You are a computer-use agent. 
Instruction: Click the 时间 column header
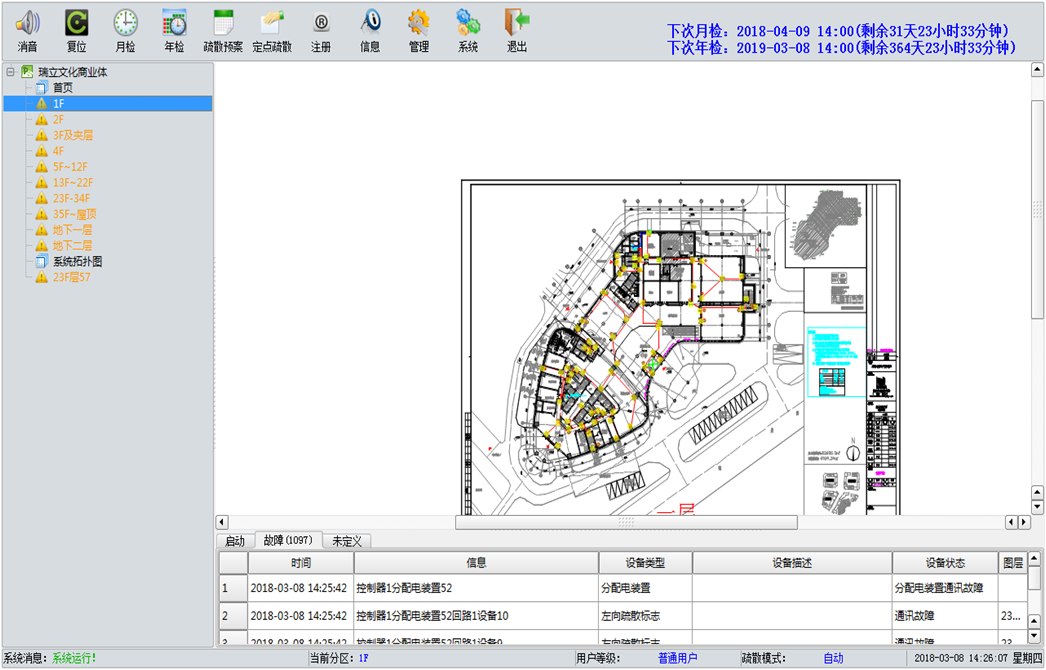point(300,563)
